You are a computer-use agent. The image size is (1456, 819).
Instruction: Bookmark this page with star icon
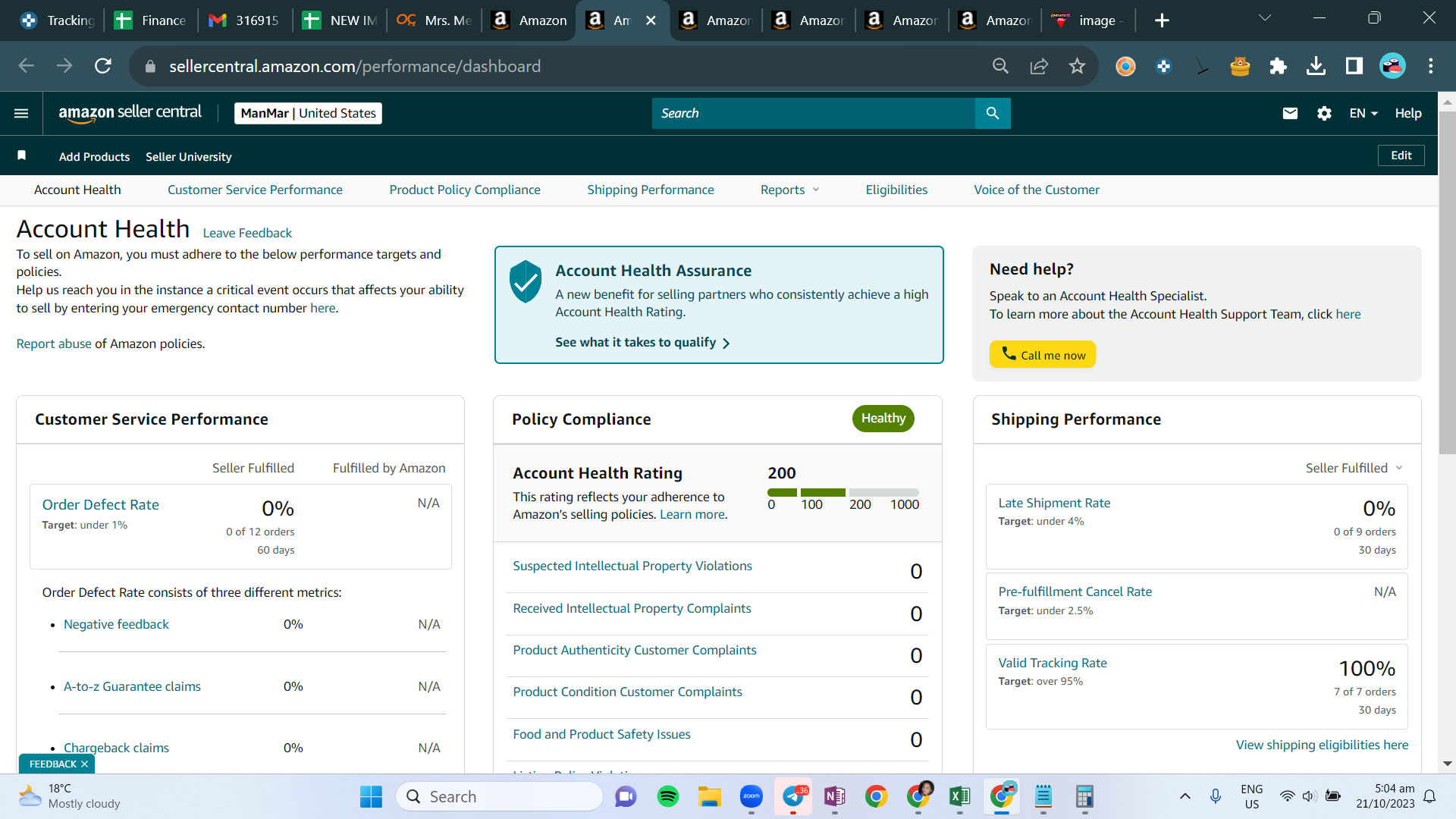pyautogui.click(x=1077, y=66)
